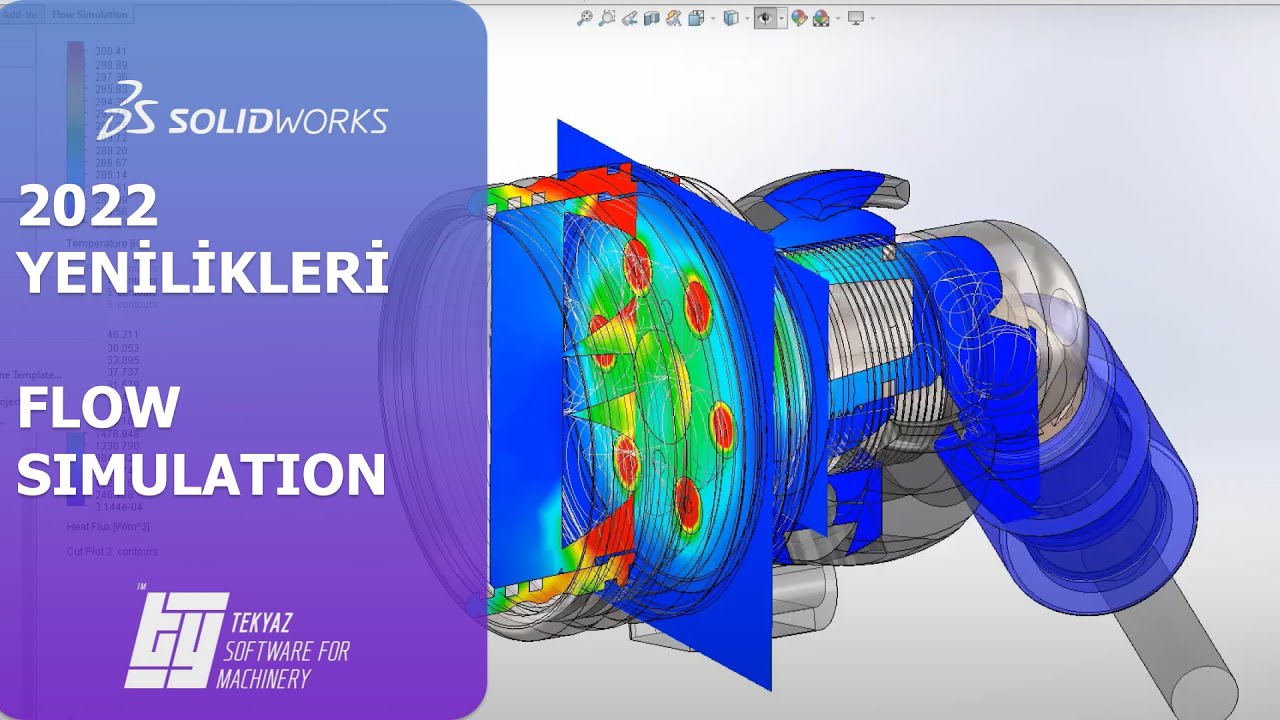Image resolution: width=1280 pixels, height=720 pixels.
Task: Click the 'Cut Plot 2: contours' label
Action: 112,551
